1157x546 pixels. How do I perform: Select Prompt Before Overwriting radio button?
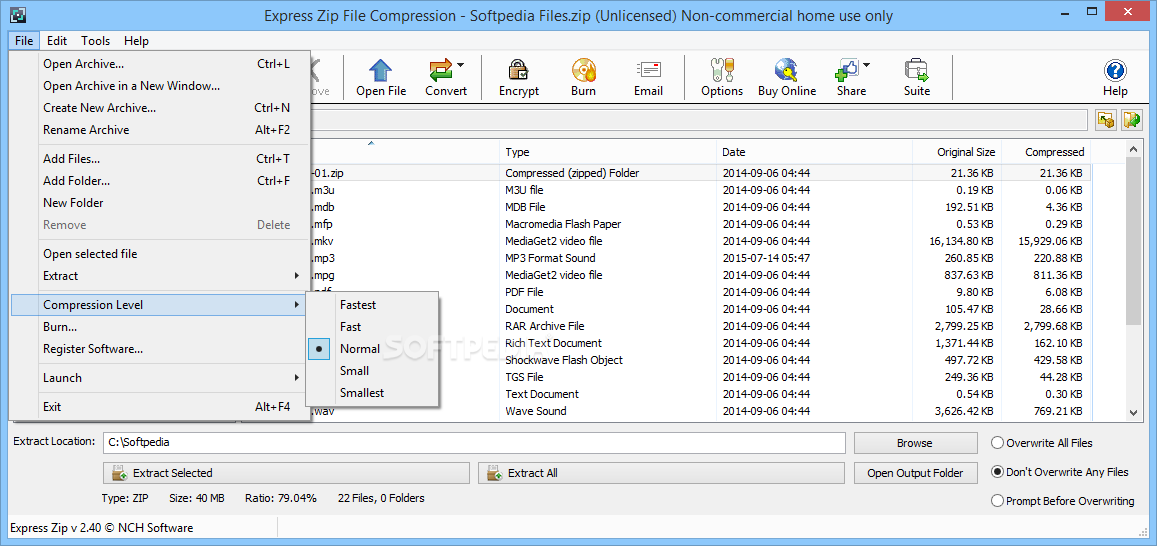click(998, 501)
